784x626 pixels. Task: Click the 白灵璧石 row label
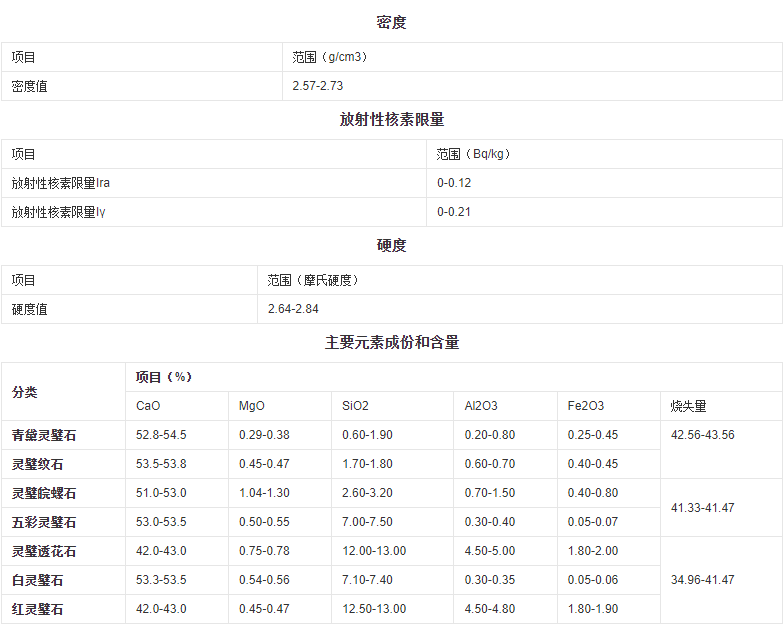(37, 580)
